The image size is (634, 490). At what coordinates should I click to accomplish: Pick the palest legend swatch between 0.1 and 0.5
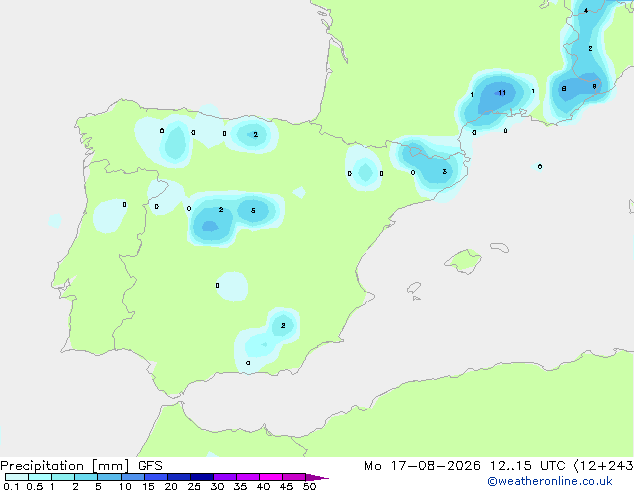[17, 477]
